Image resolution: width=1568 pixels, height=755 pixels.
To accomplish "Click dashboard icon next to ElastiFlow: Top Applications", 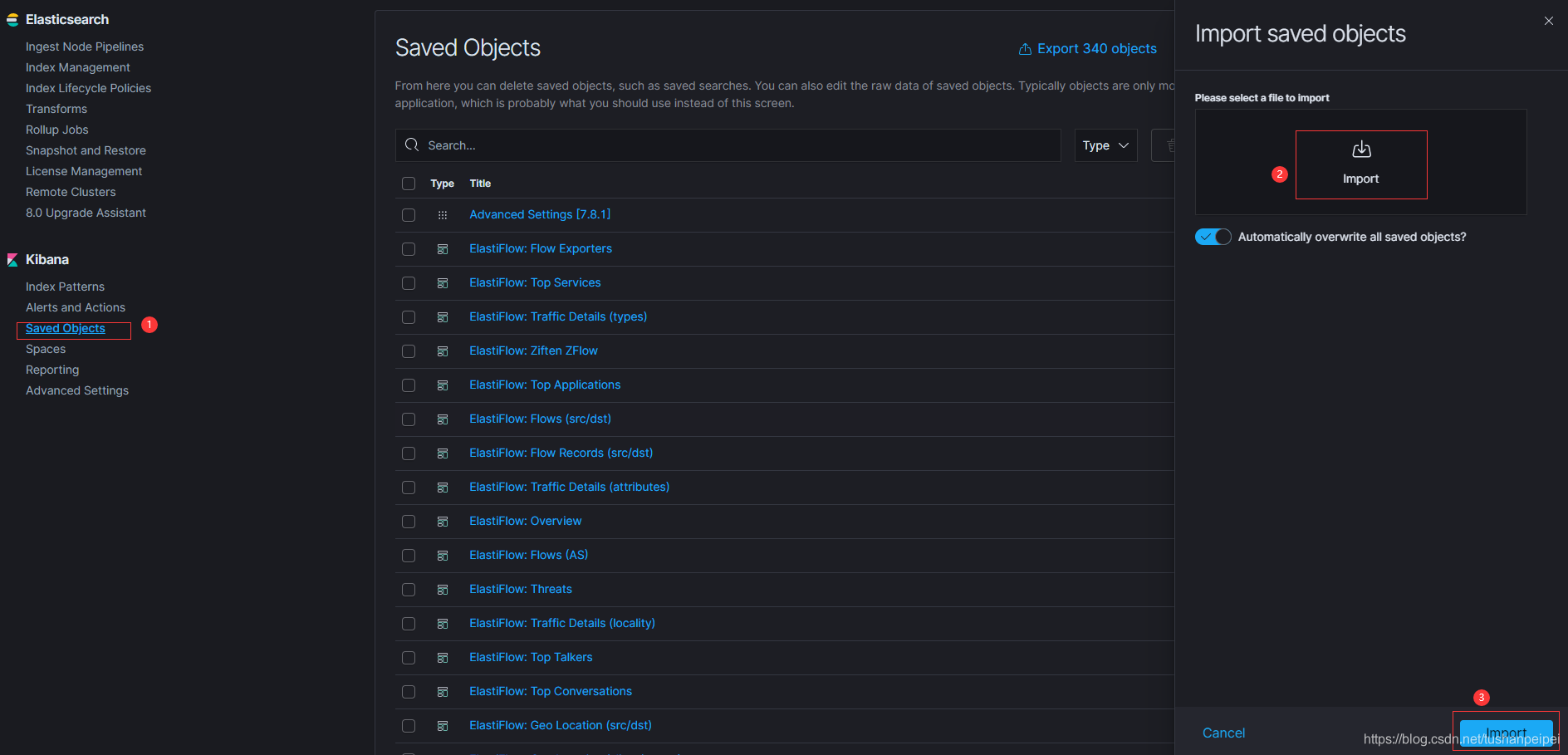I will [x=443, y=385].
